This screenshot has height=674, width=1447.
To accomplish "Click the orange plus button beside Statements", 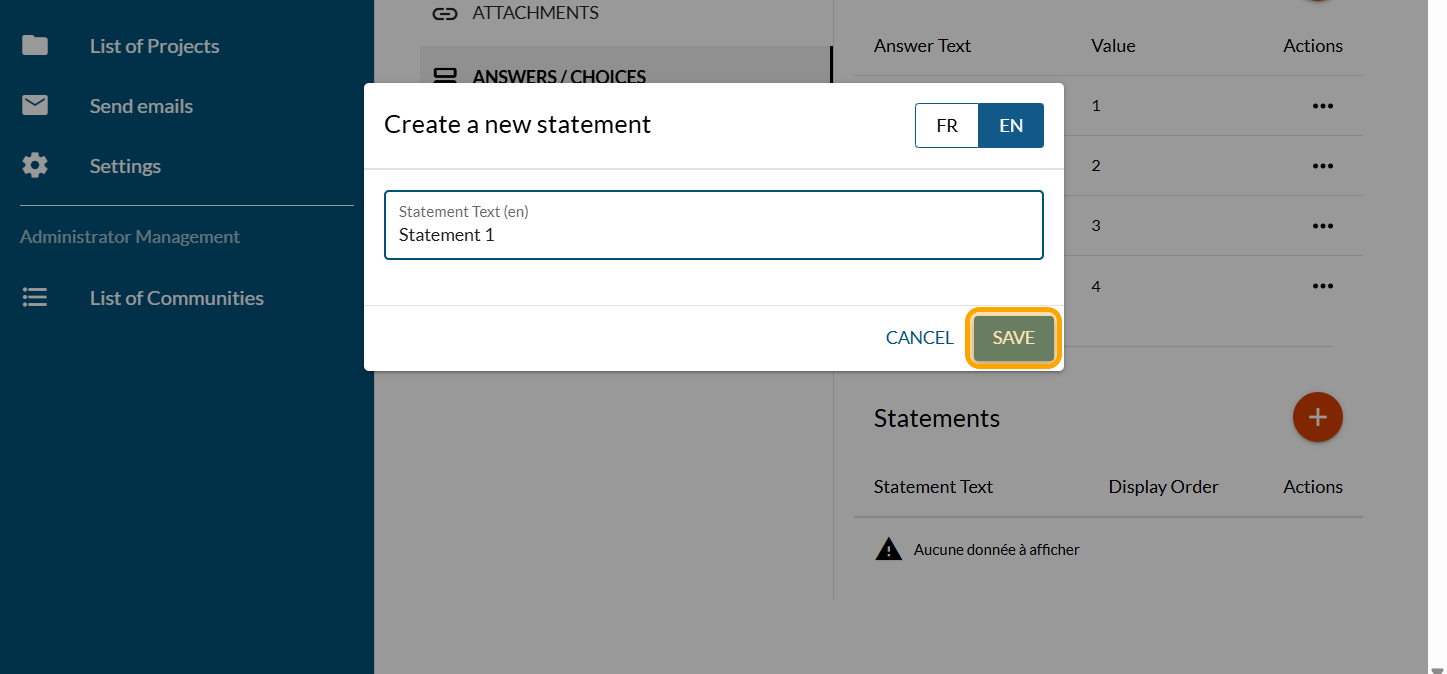I will click(x=1317, y=417).
